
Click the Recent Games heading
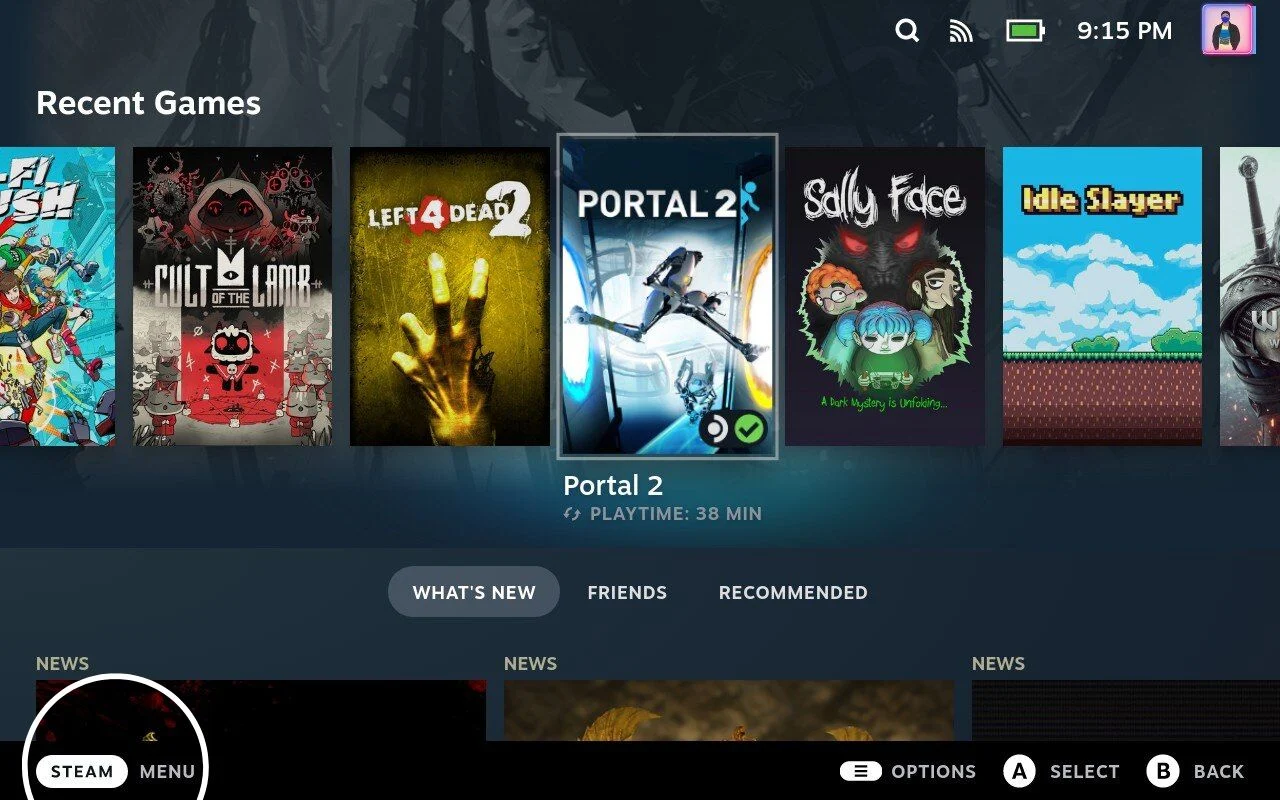[148, 103]
